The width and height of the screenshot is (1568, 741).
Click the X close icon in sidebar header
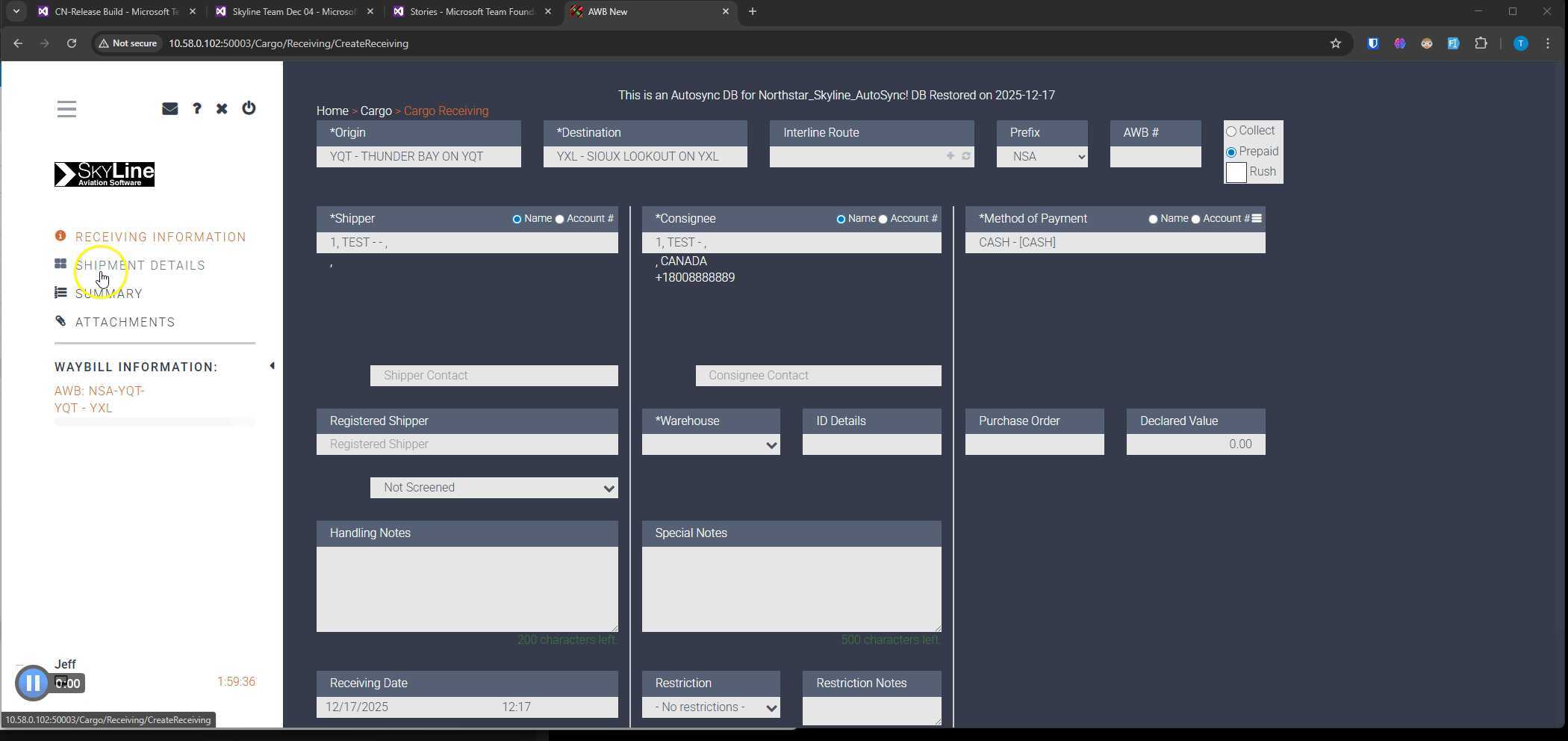222,109
